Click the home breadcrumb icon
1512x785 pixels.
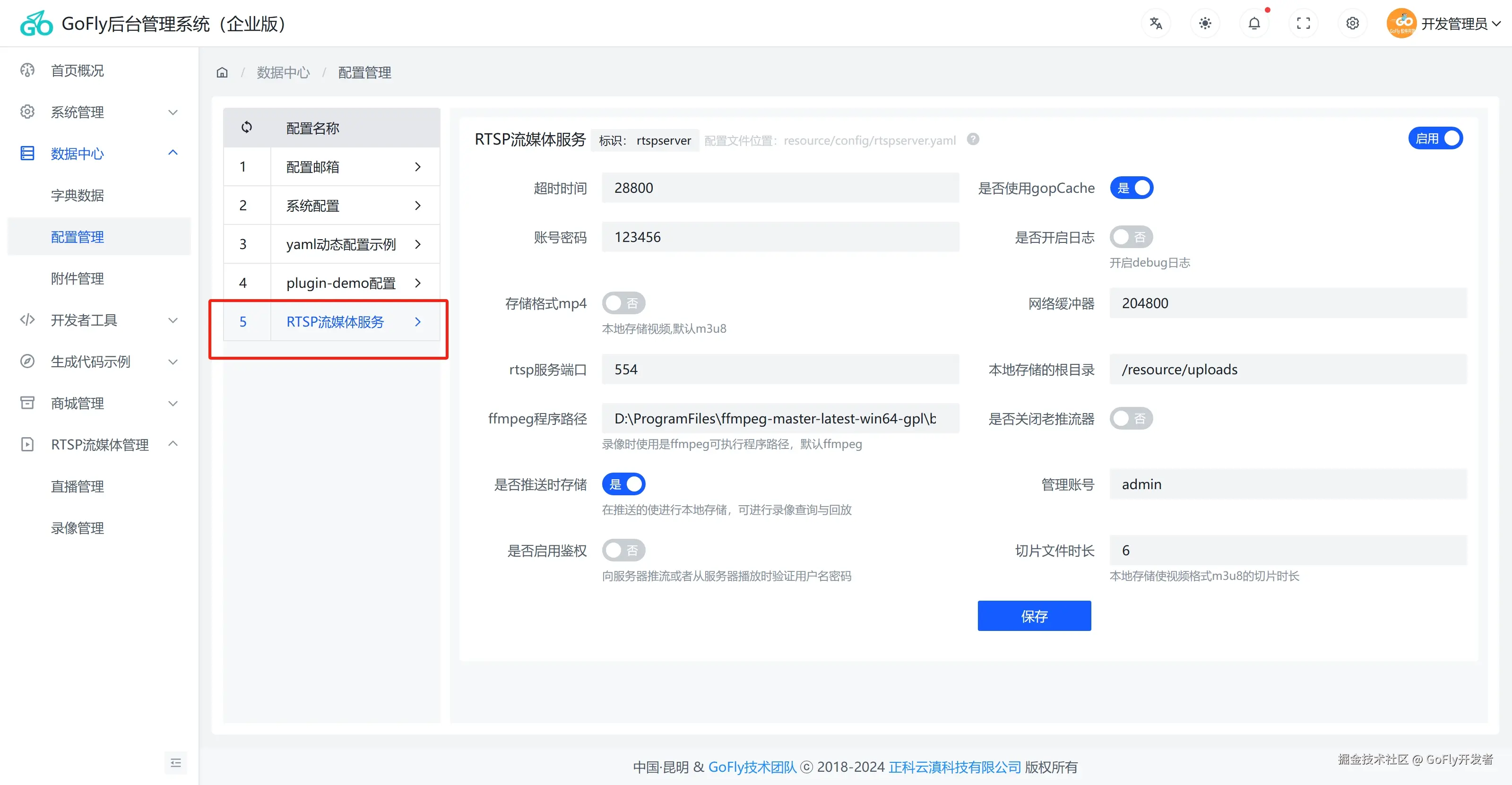coord(222,73)
